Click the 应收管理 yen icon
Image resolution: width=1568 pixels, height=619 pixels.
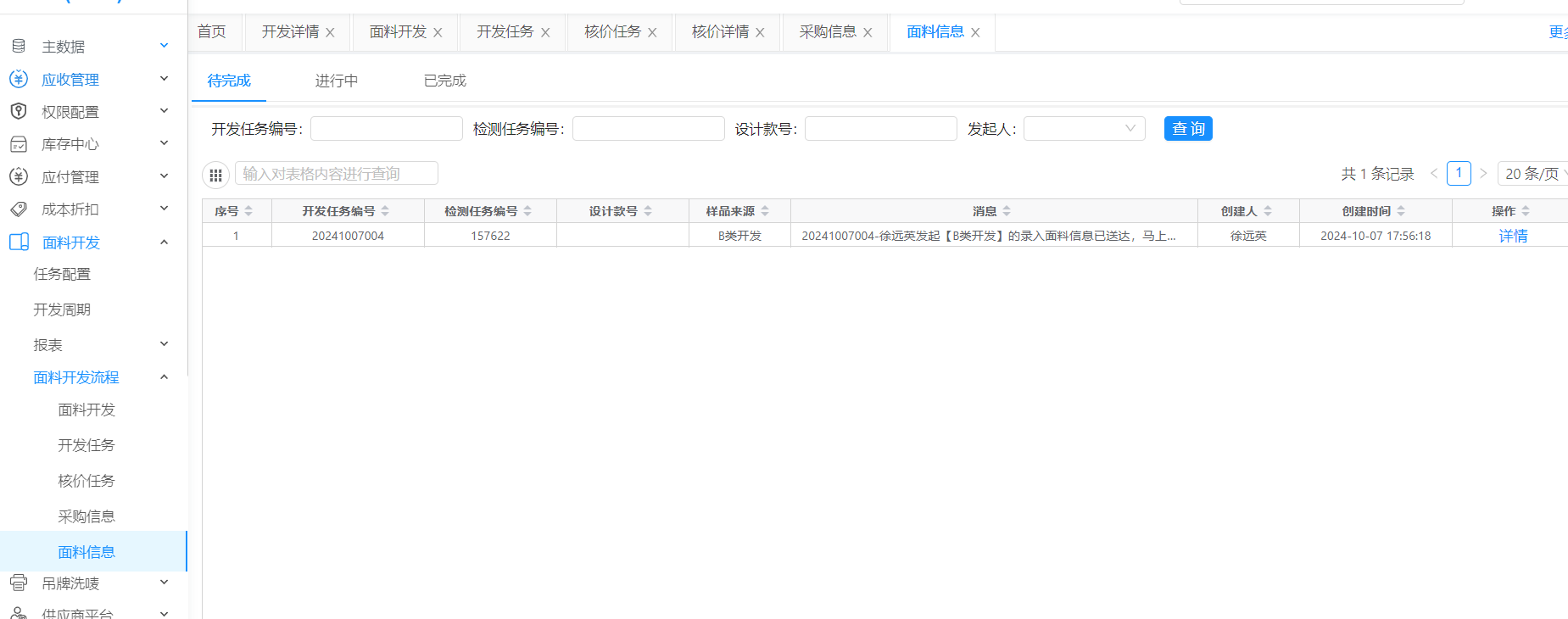tap(19, 79)
